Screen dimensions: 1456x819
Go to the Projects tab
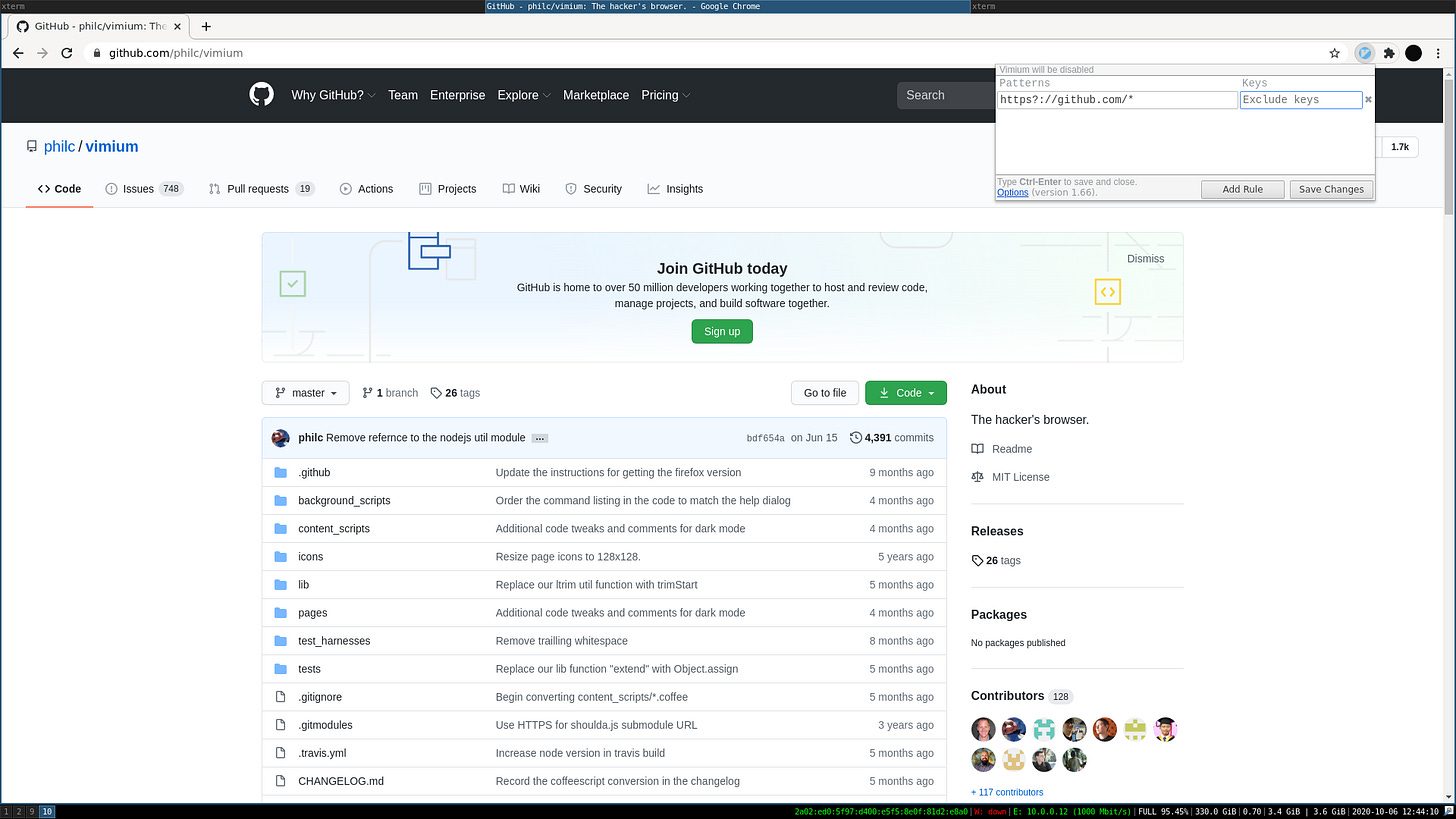(447, 189)
